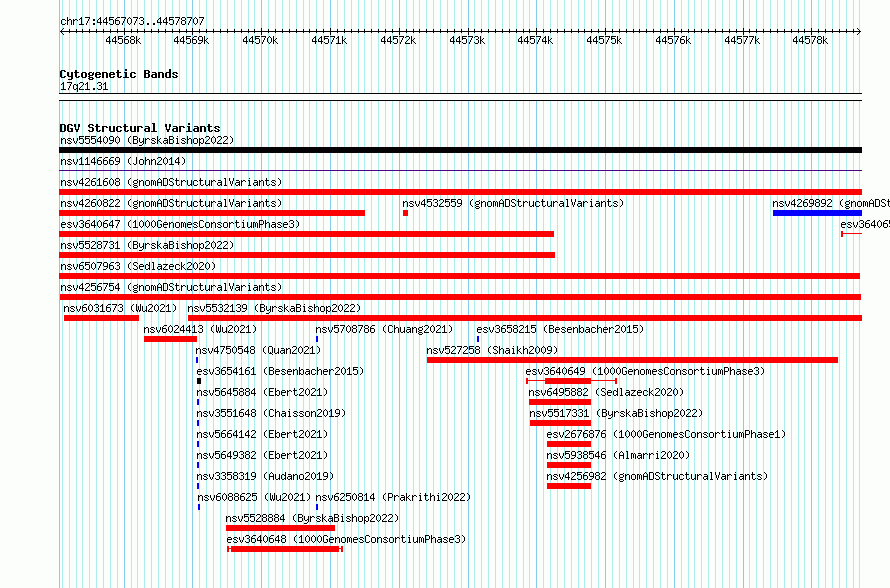Viewport: 890px width, 588px height.
Task: Select esv2676876 1000GenomesConsortiumPhase1 label
Action: 666,434
